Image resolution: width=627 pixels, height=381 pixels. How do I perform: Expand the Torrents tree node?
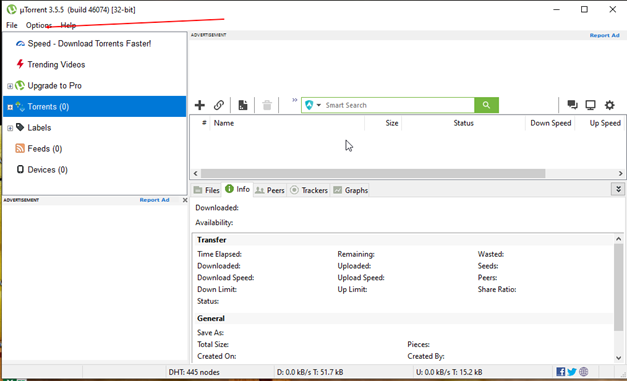[x=10, y=107]
